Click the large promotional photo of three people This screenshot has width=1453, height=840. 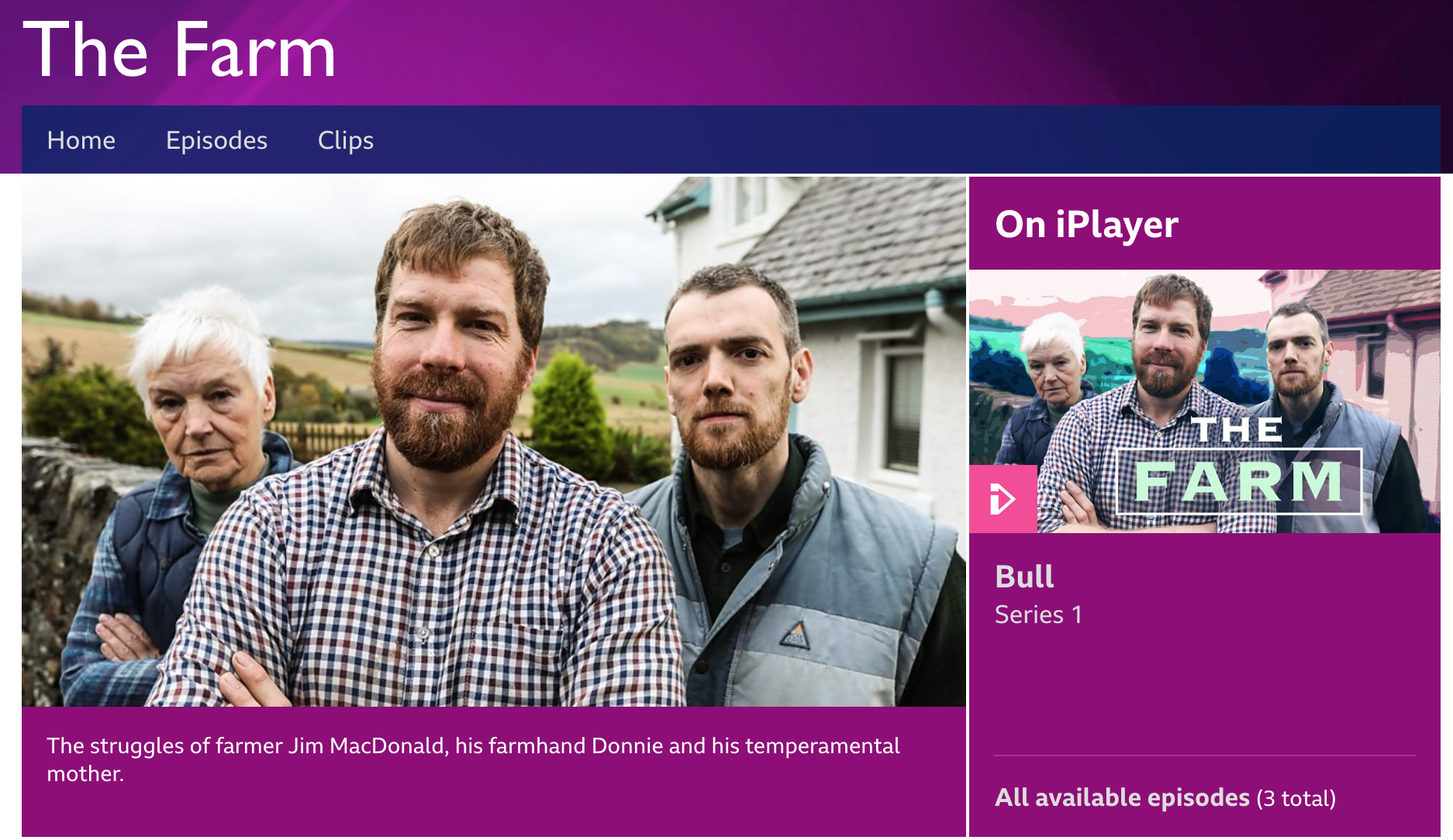tap(494, 441)
